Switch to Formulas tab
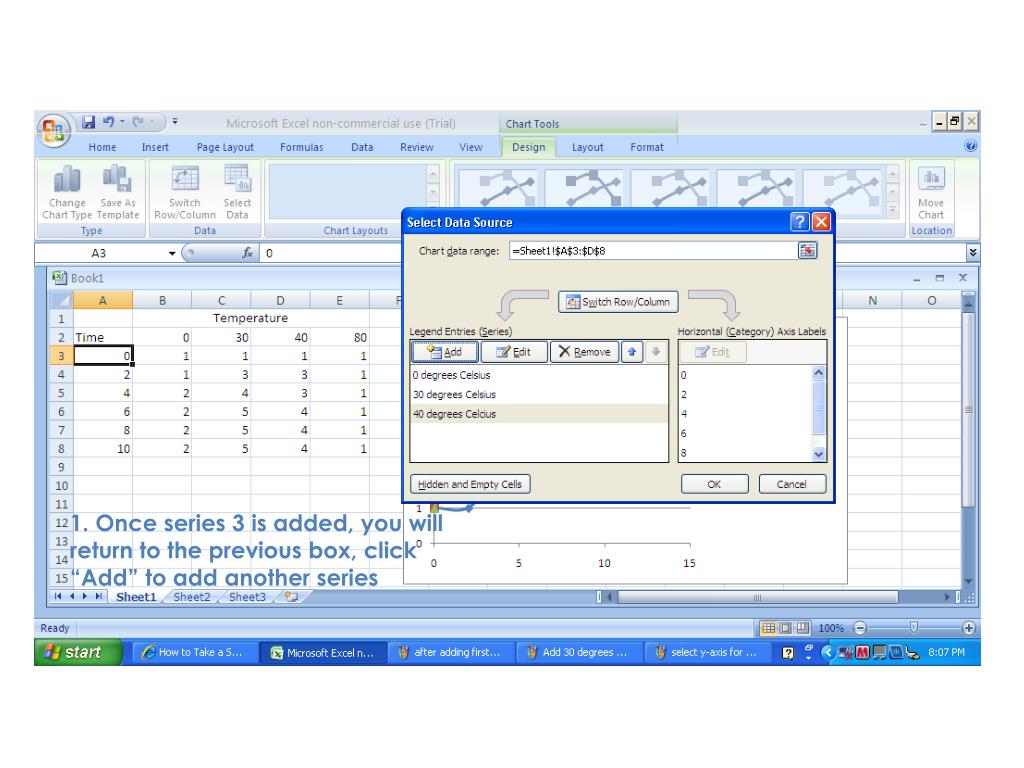 pos(302,148)
